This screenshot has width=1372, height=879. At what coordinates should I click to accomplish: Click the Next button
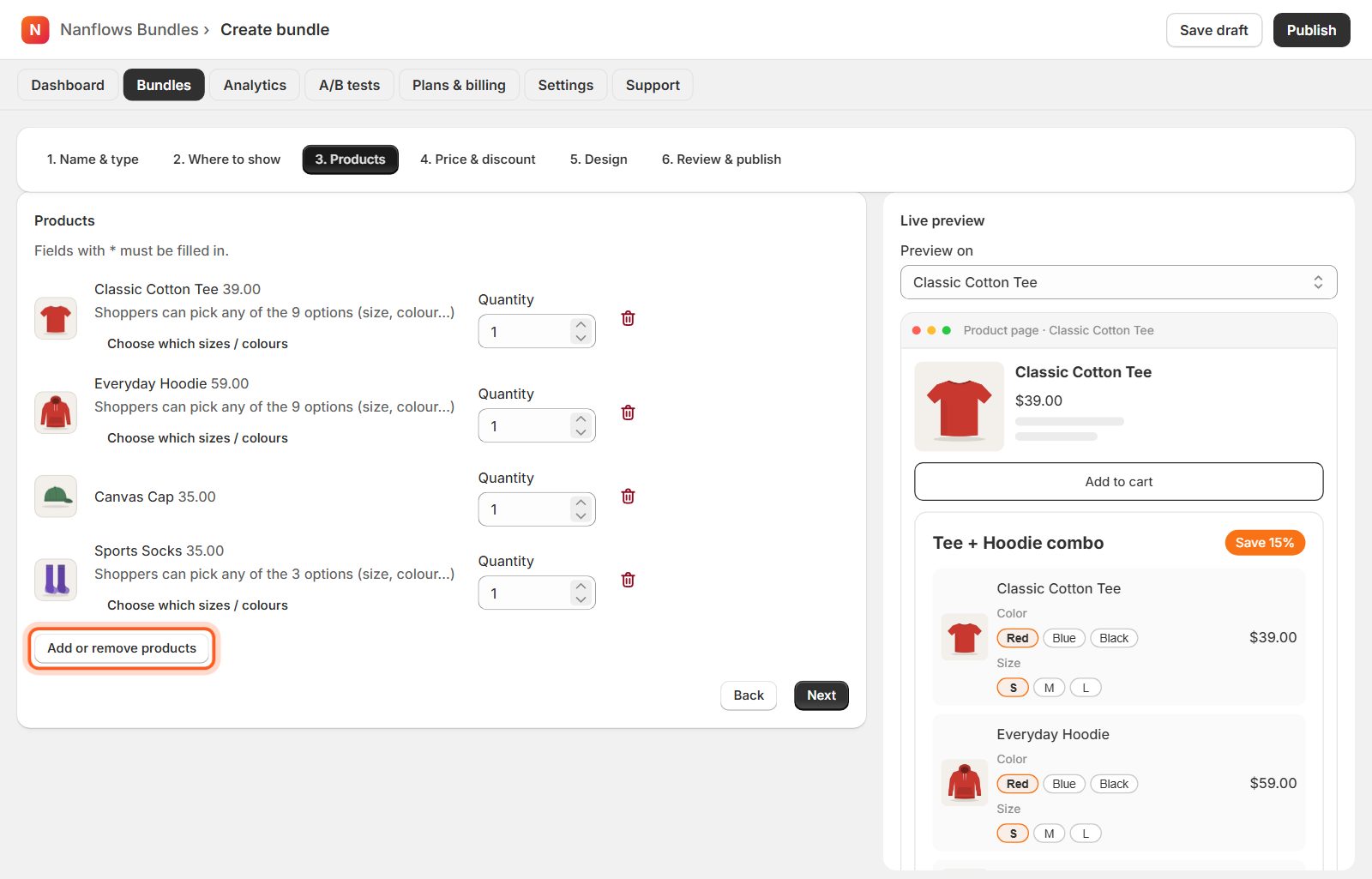point(821,695)
